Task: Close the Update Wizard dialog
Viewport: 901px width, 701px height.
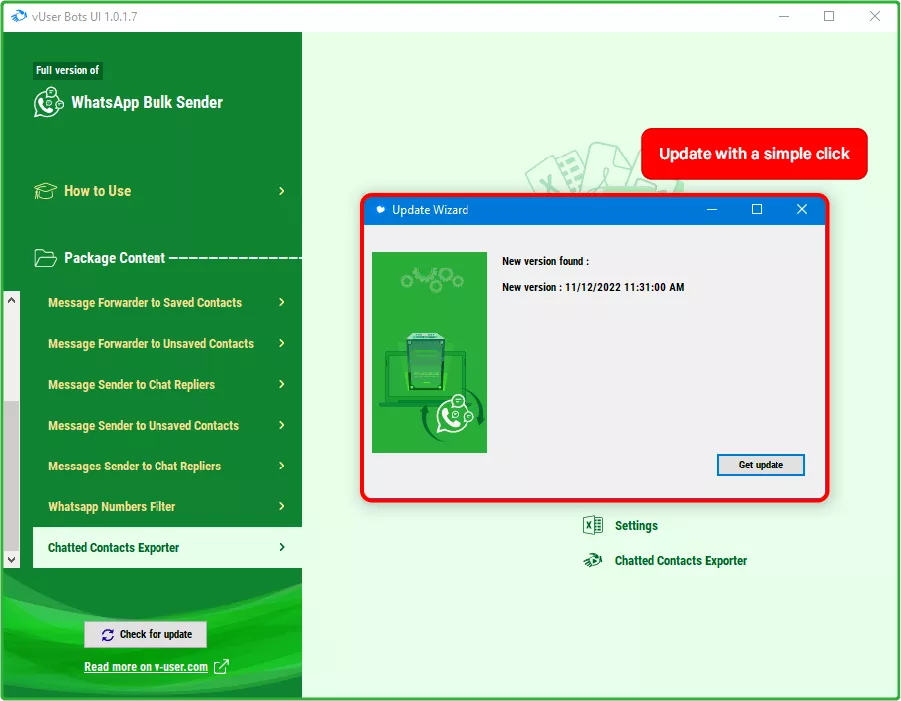Action: tap(802, 210)
